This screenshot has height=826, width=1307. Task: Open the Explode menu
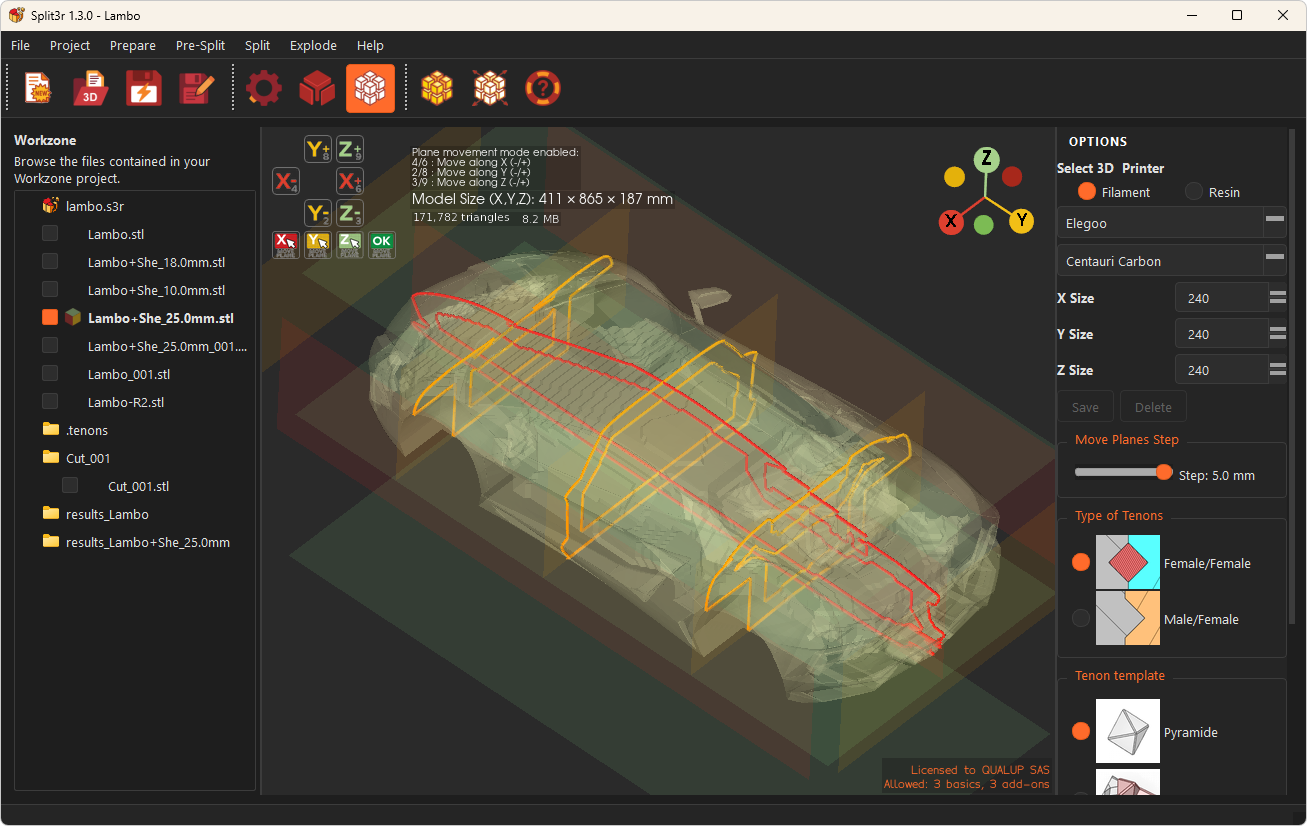pyautogui.click(x=313, y=45)
